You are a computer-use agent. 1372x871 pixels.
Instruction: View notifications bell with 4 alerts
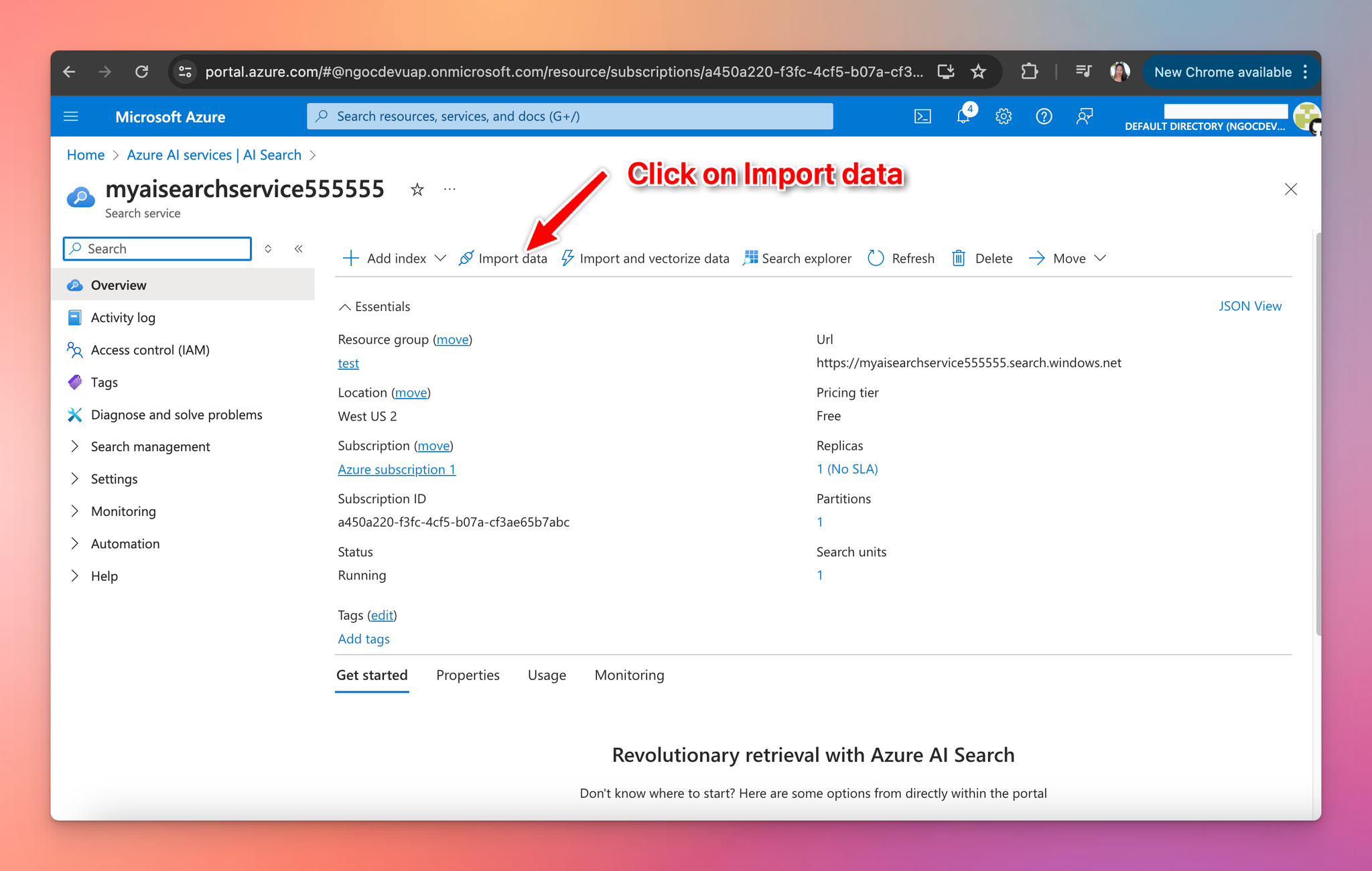tap(964, 116)
